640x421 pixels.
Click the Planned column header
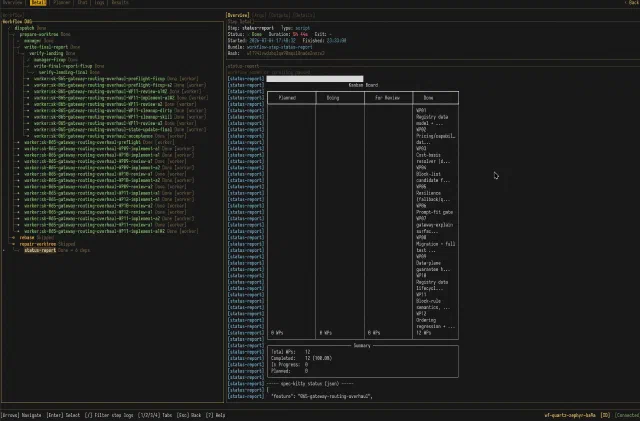pos(287,98)
